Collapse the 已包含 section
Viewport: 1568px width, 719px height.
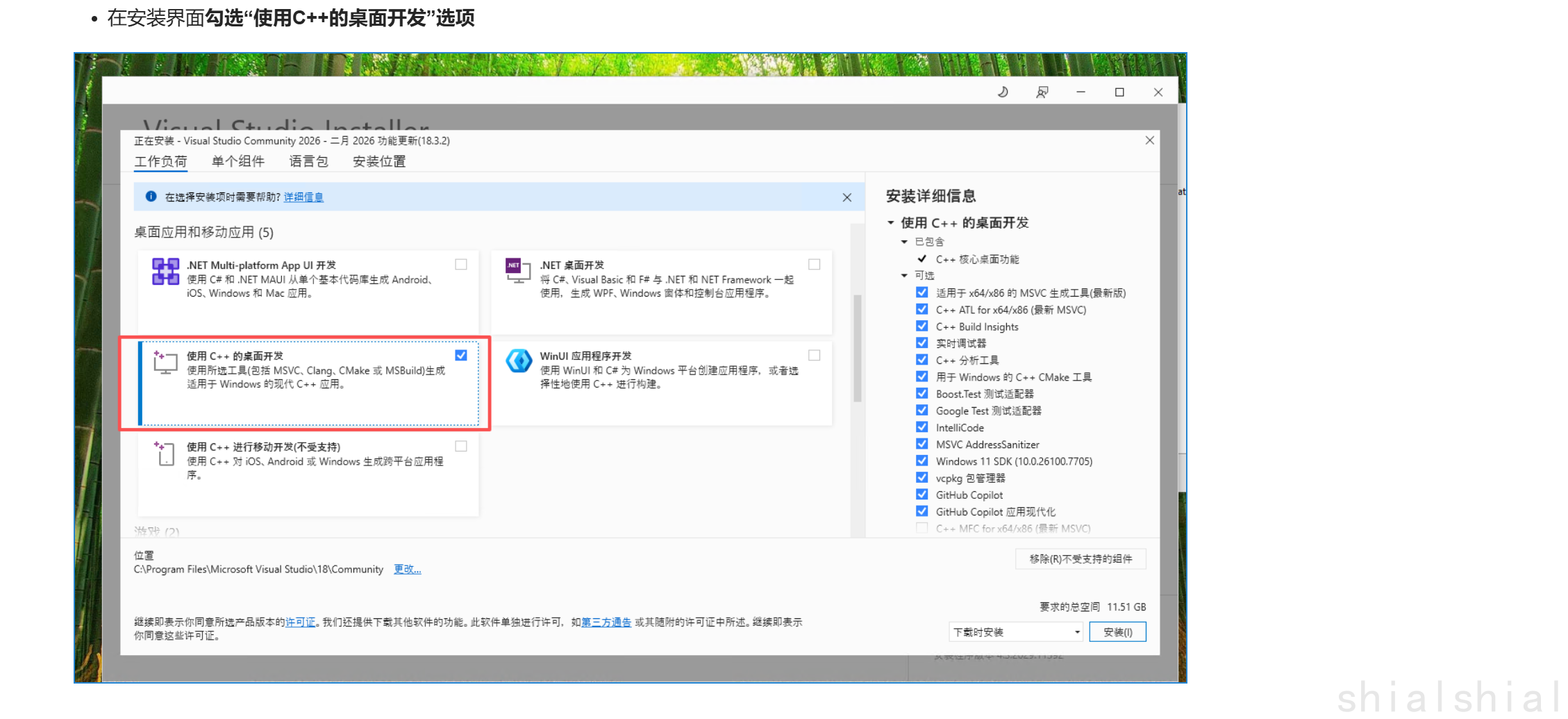[x=904, y=242]
